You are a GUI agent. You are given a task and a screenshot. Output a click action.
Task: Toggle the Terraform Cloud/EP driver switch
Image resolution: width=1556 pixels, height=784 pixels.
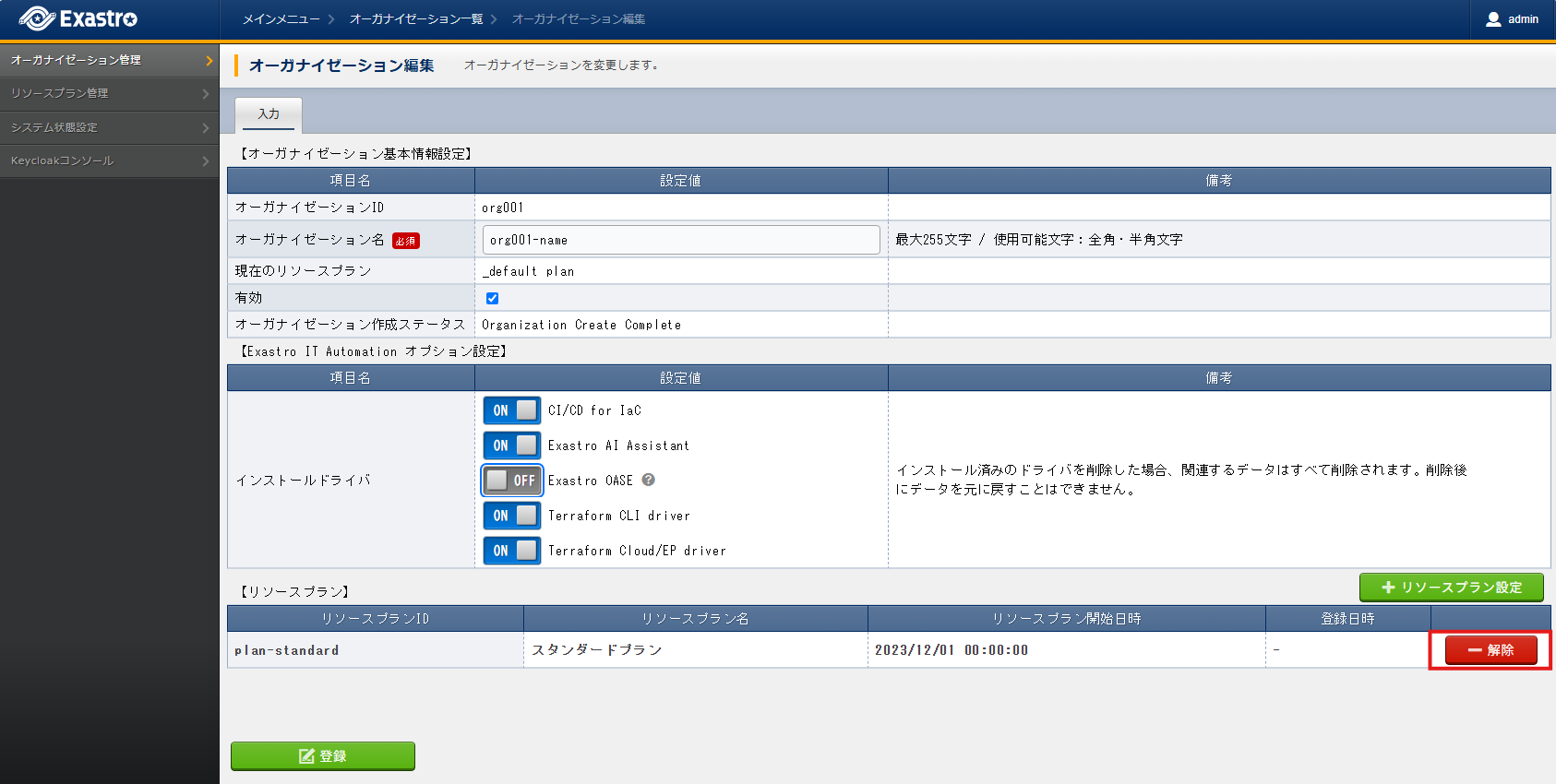(512, 551)
